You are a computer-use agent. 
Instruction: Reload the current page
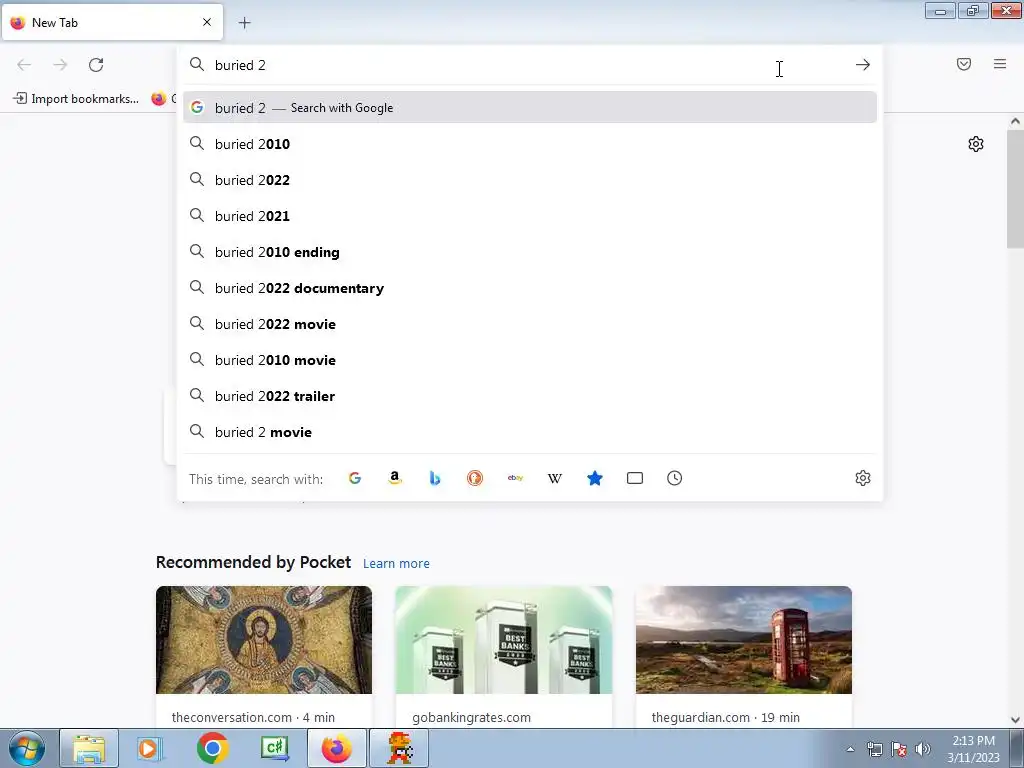click(x=96, y=65)
